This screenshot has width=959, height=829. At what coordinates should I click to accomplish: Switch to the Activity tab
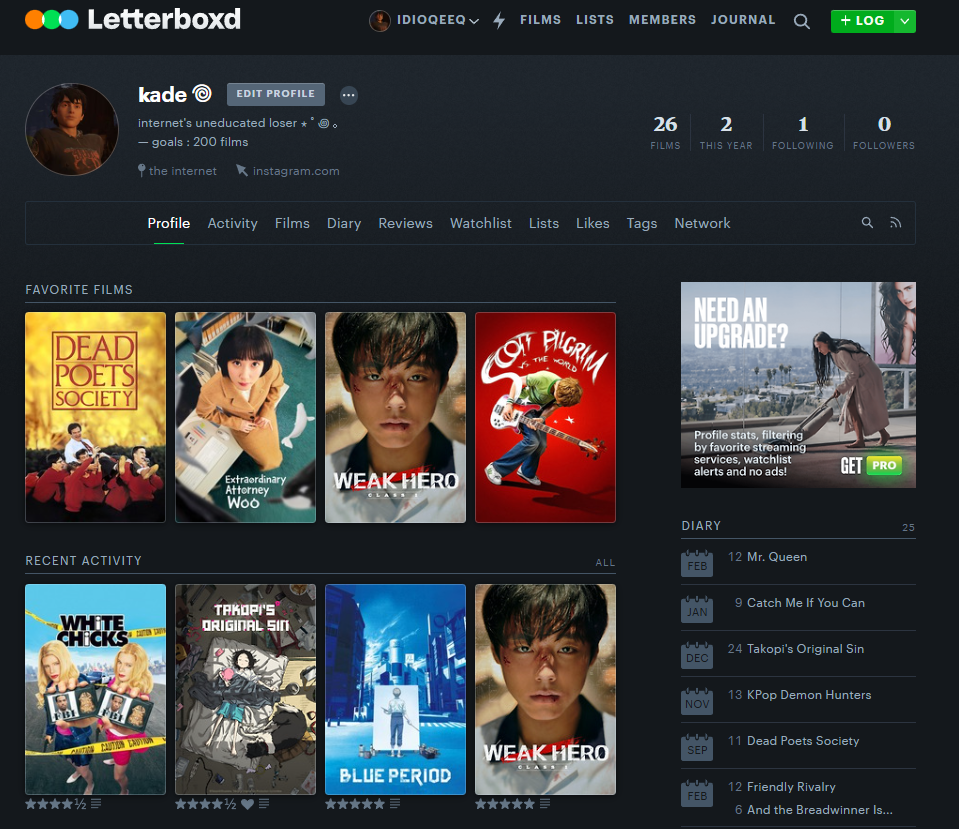click(x=232, y=223)
